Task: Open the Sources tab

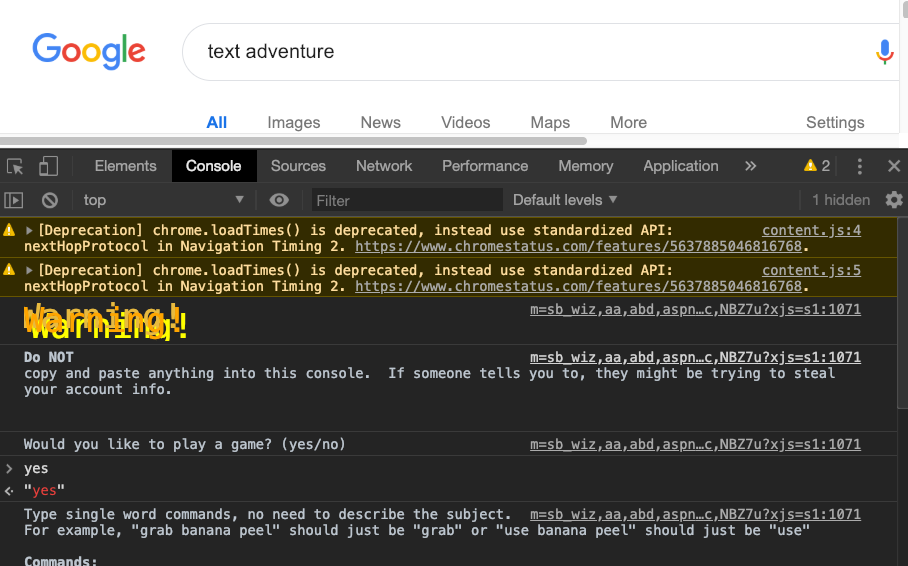Action: (x=298, y=166)
